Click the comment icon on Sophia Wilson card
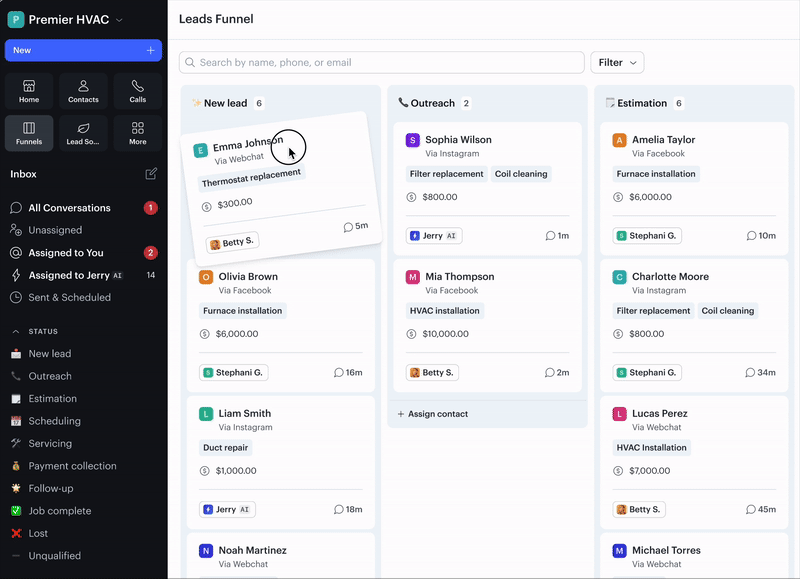The height and width of the screenshot is (579, 800). click(550, 236)
